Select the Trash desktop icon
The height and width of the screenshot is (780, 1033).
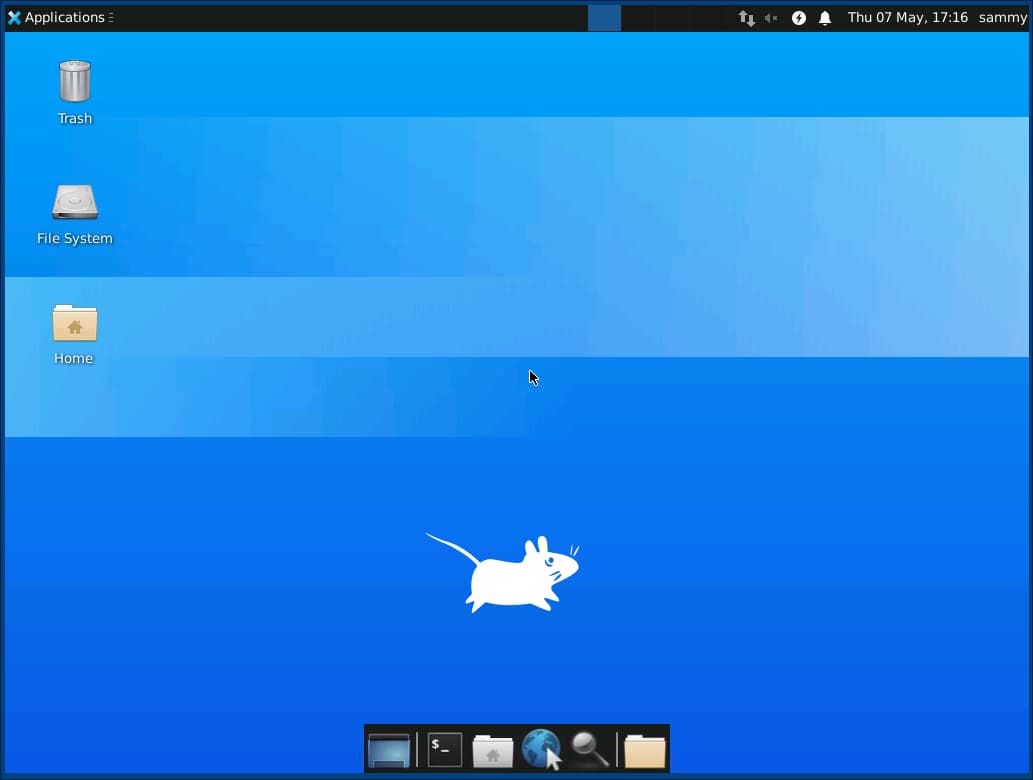[x=74, y=92]
